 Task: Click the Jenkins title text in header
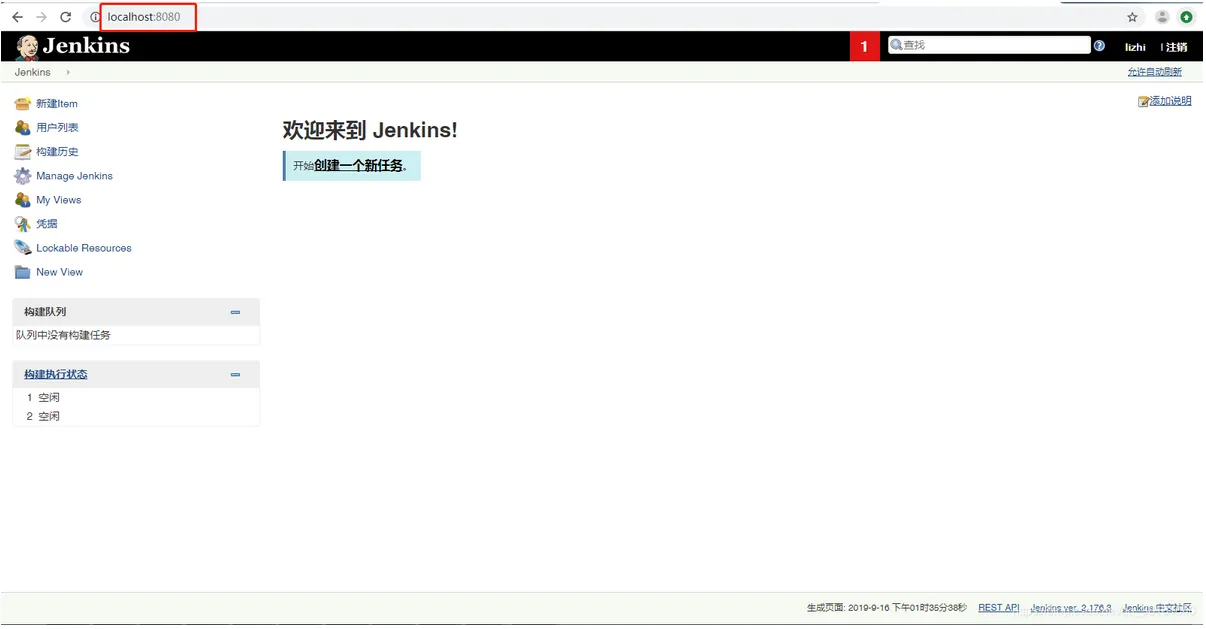click(86, 46)
